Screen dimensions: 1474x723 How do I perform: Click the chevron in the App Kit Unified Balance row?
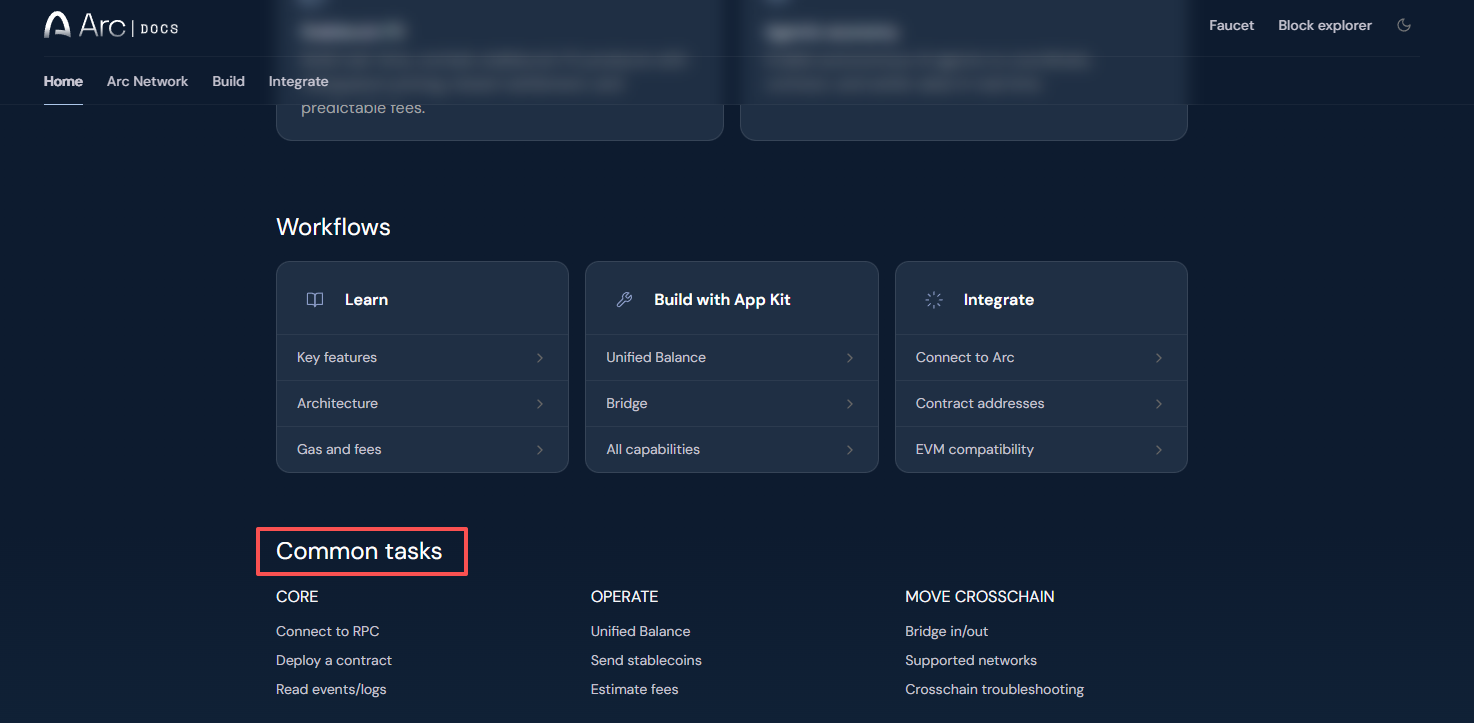point(850,357)
